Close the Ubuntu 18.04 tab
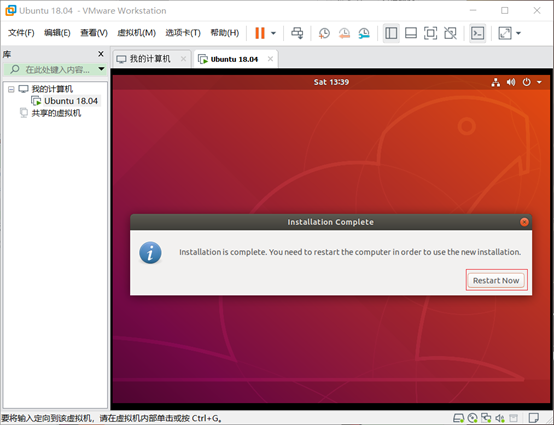Image resolution: width=554 pixels, height=425 pixels. (x=270, y=59)
